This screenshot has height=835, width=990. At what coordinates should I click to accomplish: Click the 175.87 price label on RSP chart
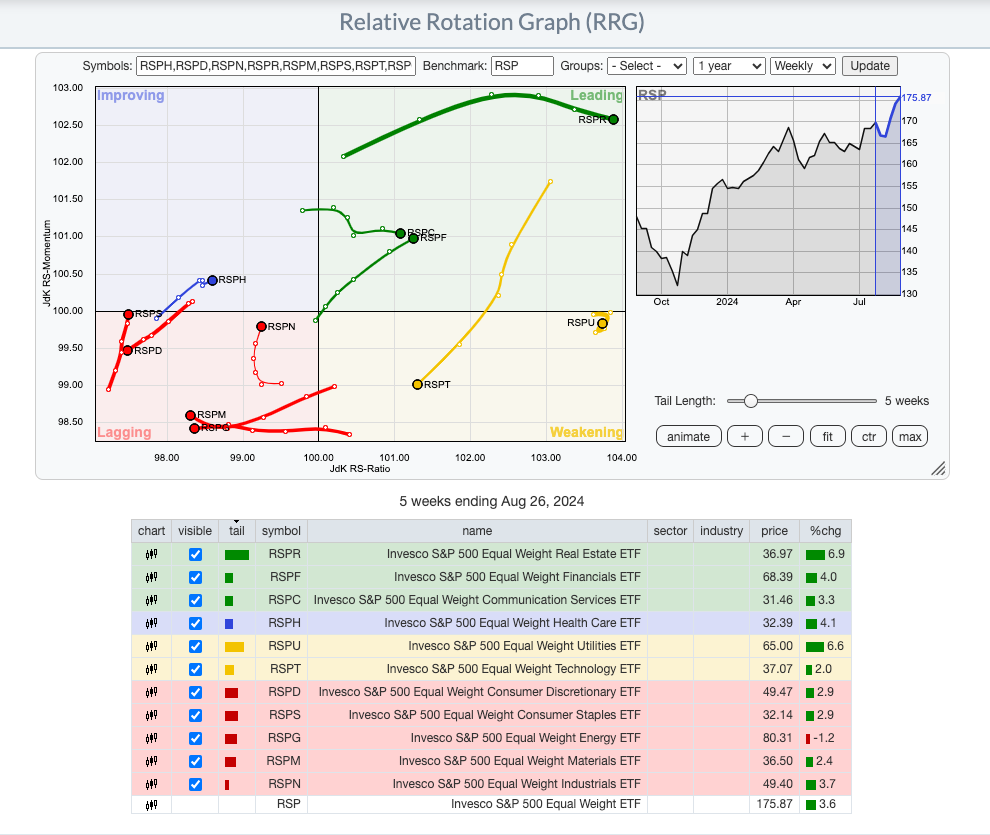pos(916,97)
